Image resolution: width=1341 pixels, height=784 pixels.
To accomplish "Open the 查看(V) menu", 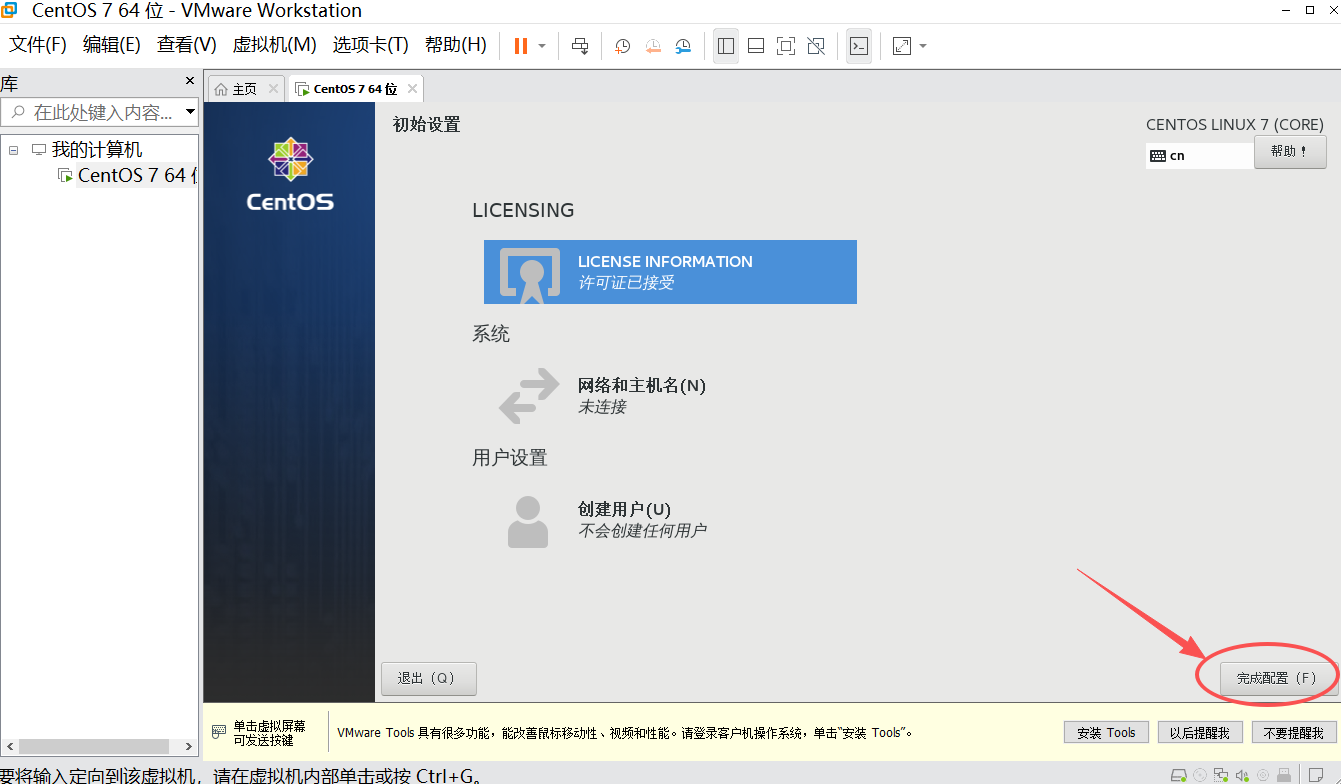I will pyautogui.click(x=187, y=45).
